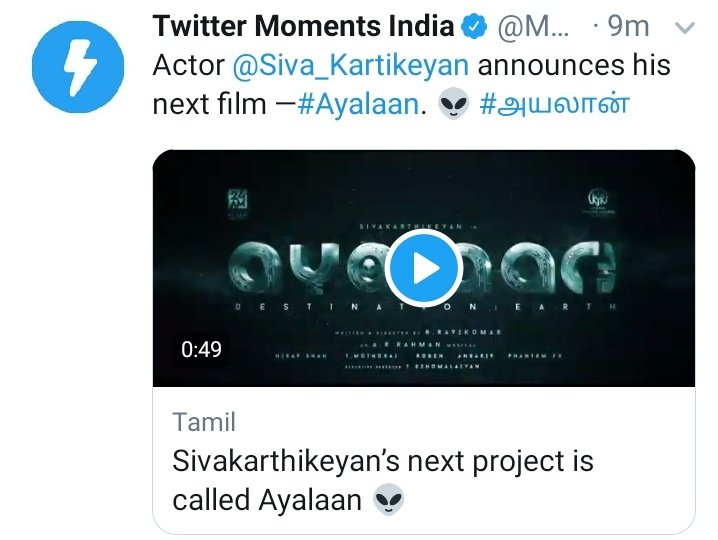Click the truncated @M... handle
This screenshot has width=718, height=540.
tap(533, 27)
